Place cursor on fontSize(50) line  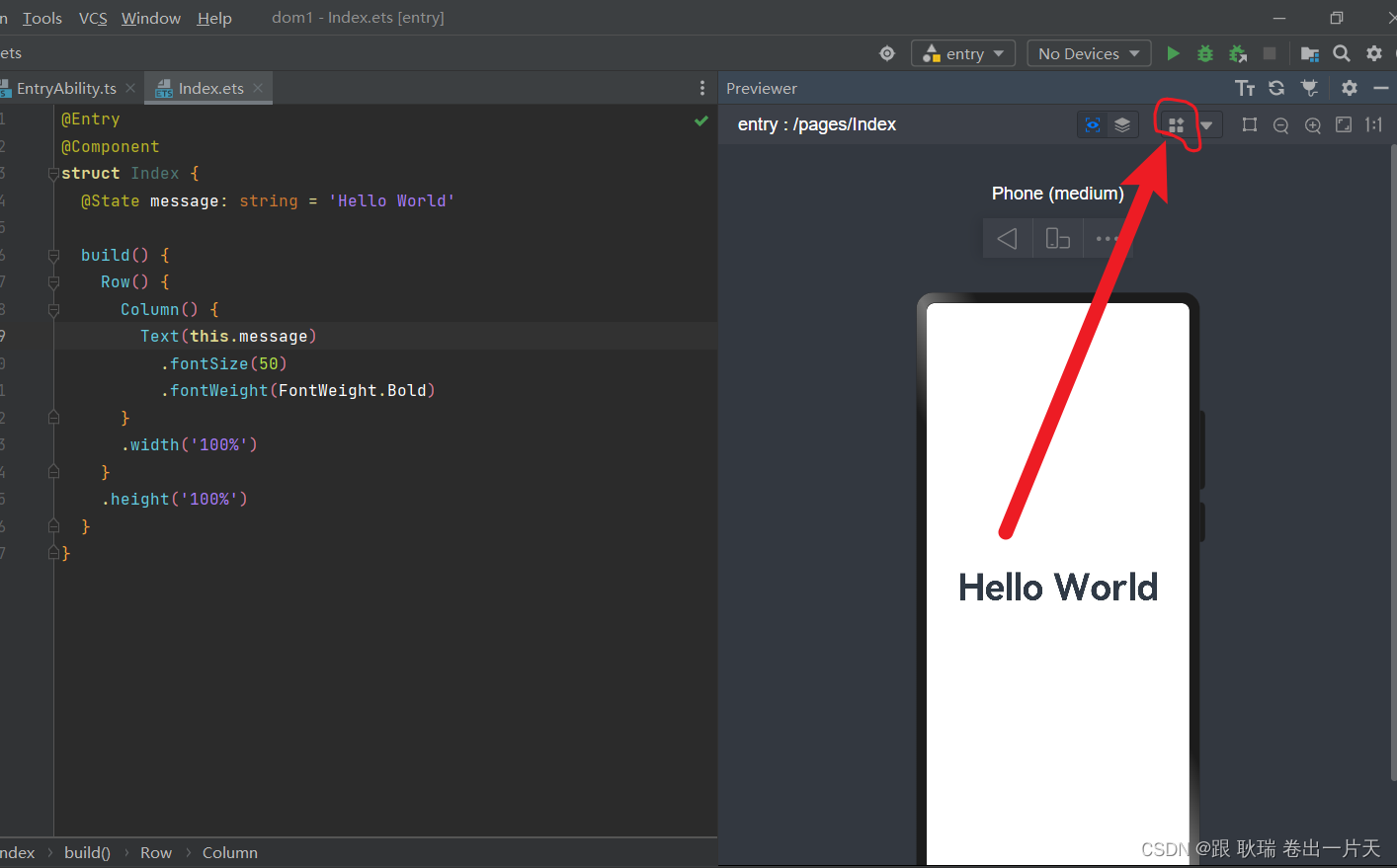pos(223,363)
